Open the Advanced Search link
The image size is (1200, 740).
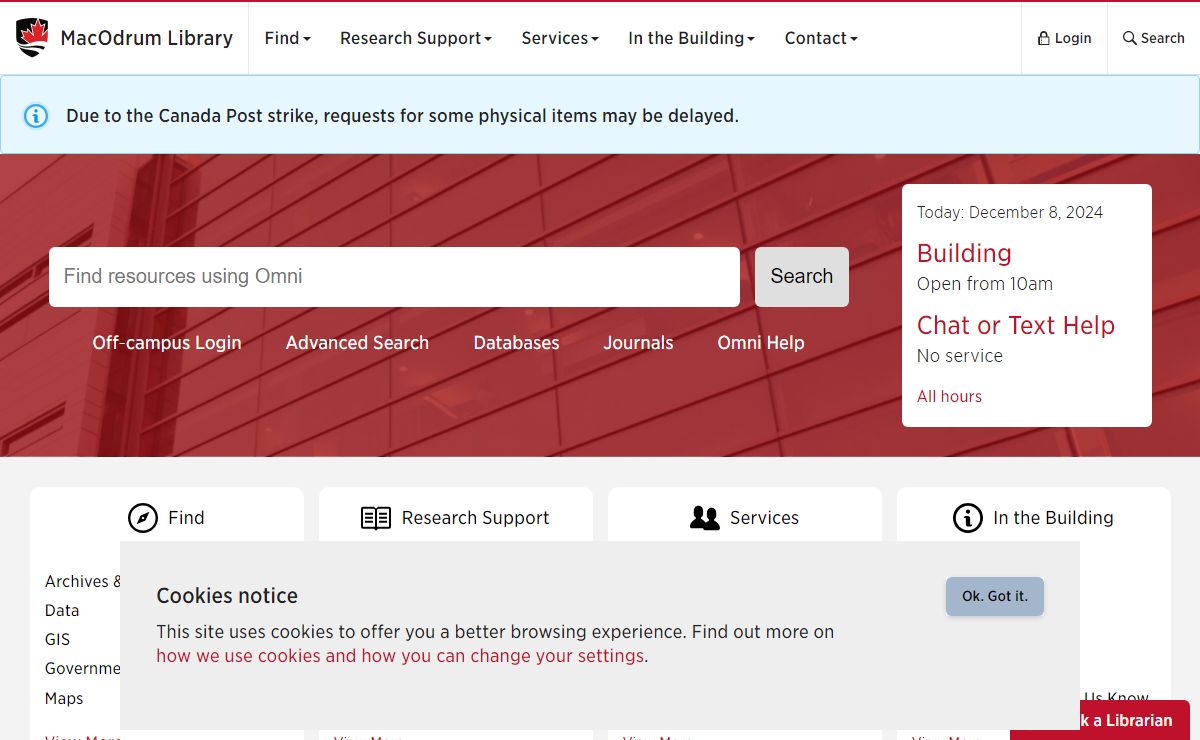(357, 343)
